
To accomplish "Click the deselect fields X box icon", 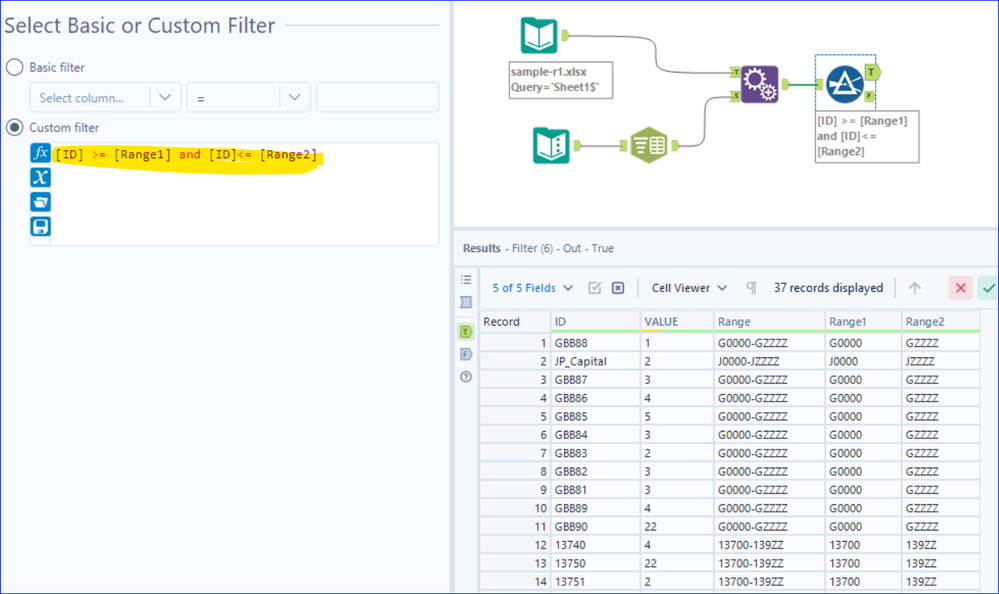I will (x=618, y=288).
